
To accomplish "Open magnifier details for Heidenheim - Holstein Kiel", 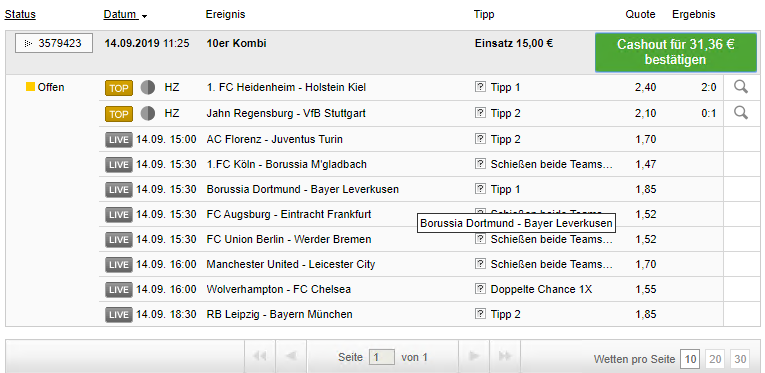I will tap(741, 87).
